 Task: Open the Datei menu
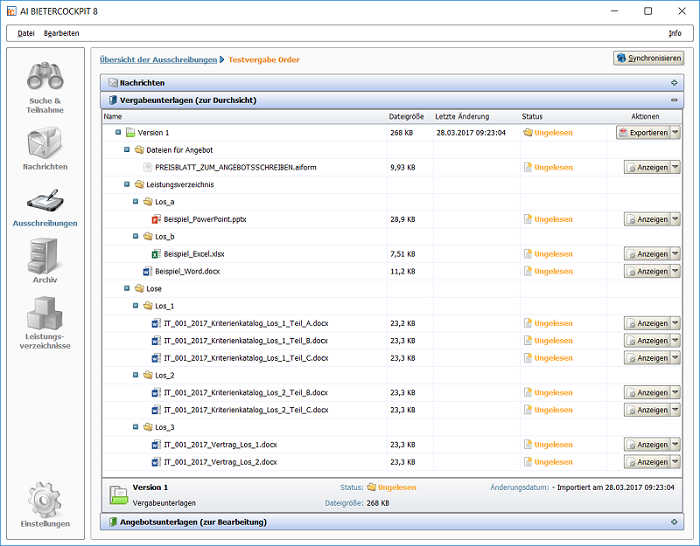pyautogui.click(x=26, y=33)
